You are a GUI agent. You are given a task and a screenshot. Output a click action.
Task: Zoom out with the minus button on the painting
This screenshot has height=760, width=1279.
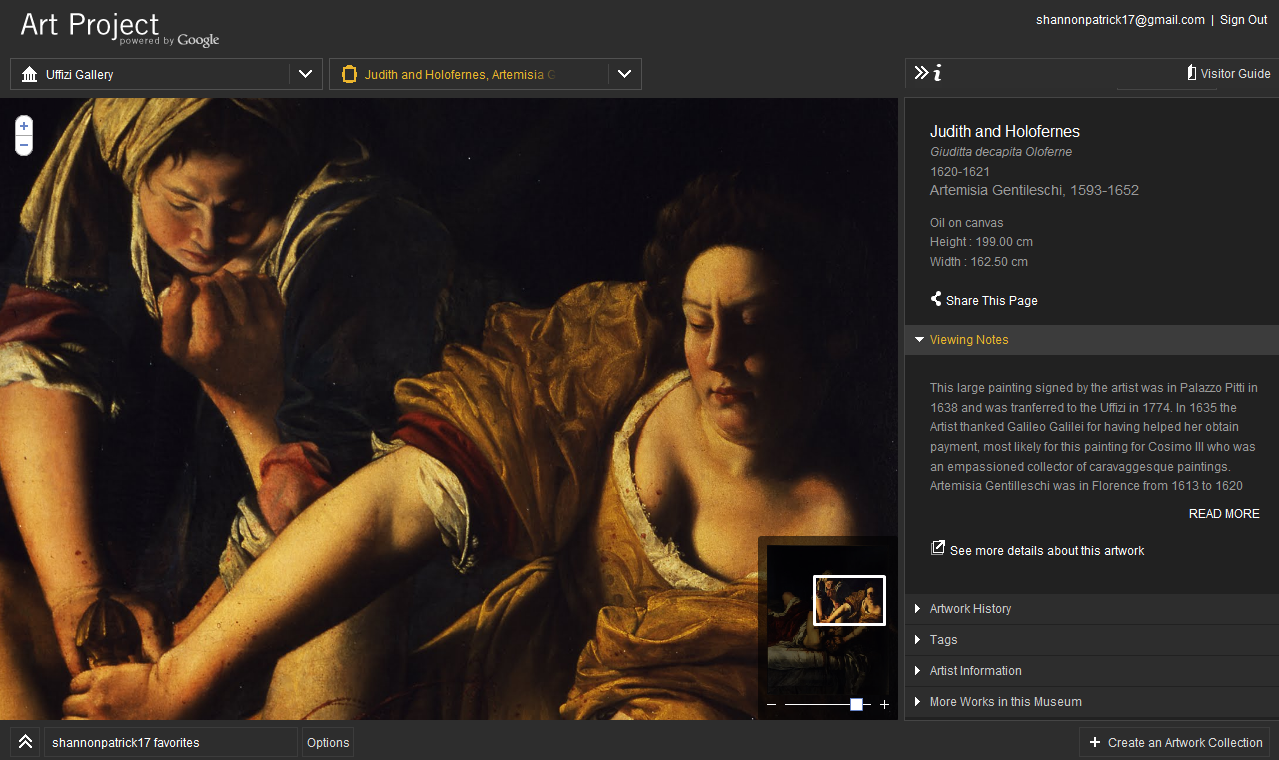(x=24, y=145)
